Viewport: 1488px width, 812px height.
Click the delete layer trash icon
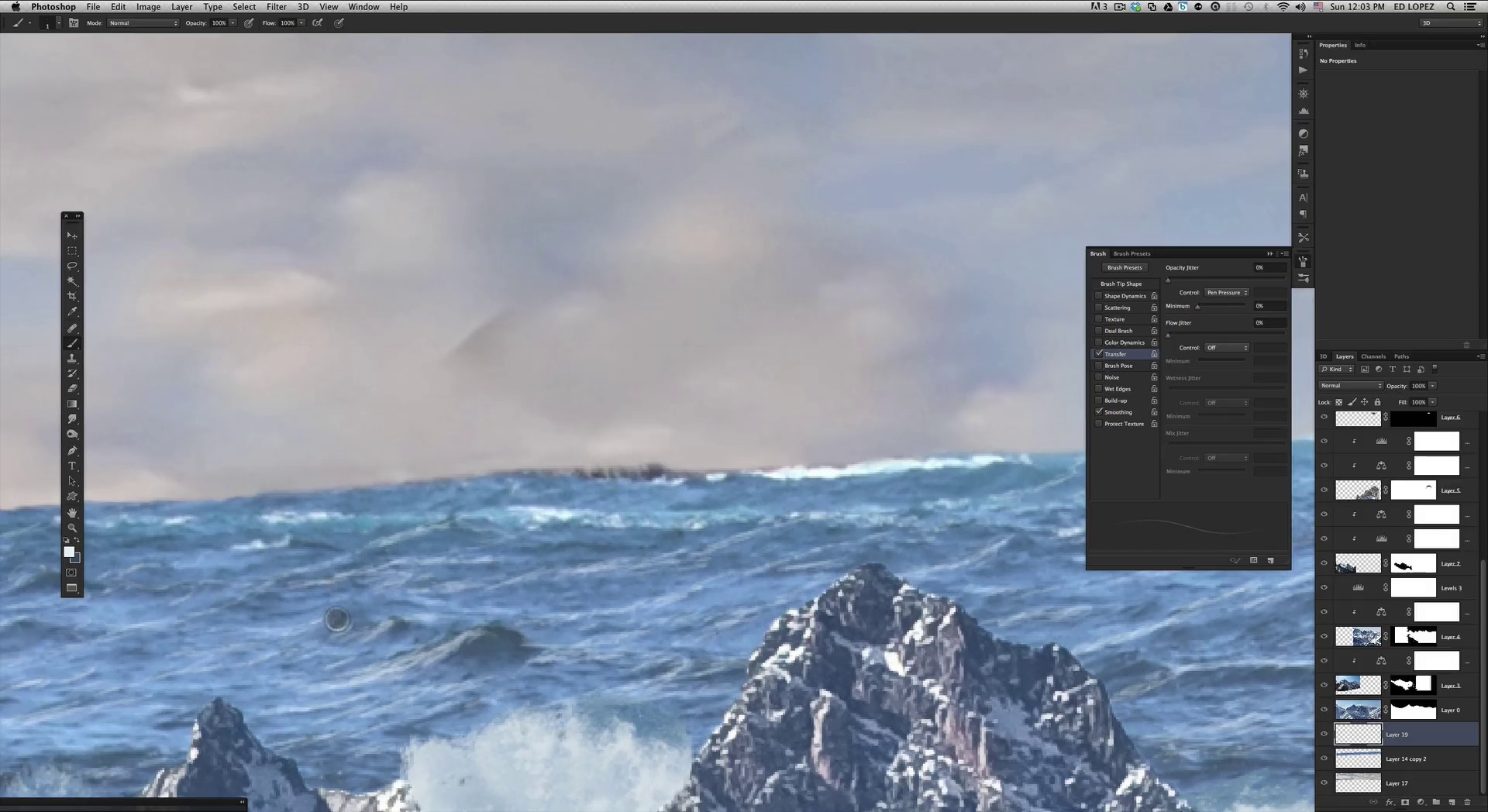pyautogui.click(x=1467, y=803)
